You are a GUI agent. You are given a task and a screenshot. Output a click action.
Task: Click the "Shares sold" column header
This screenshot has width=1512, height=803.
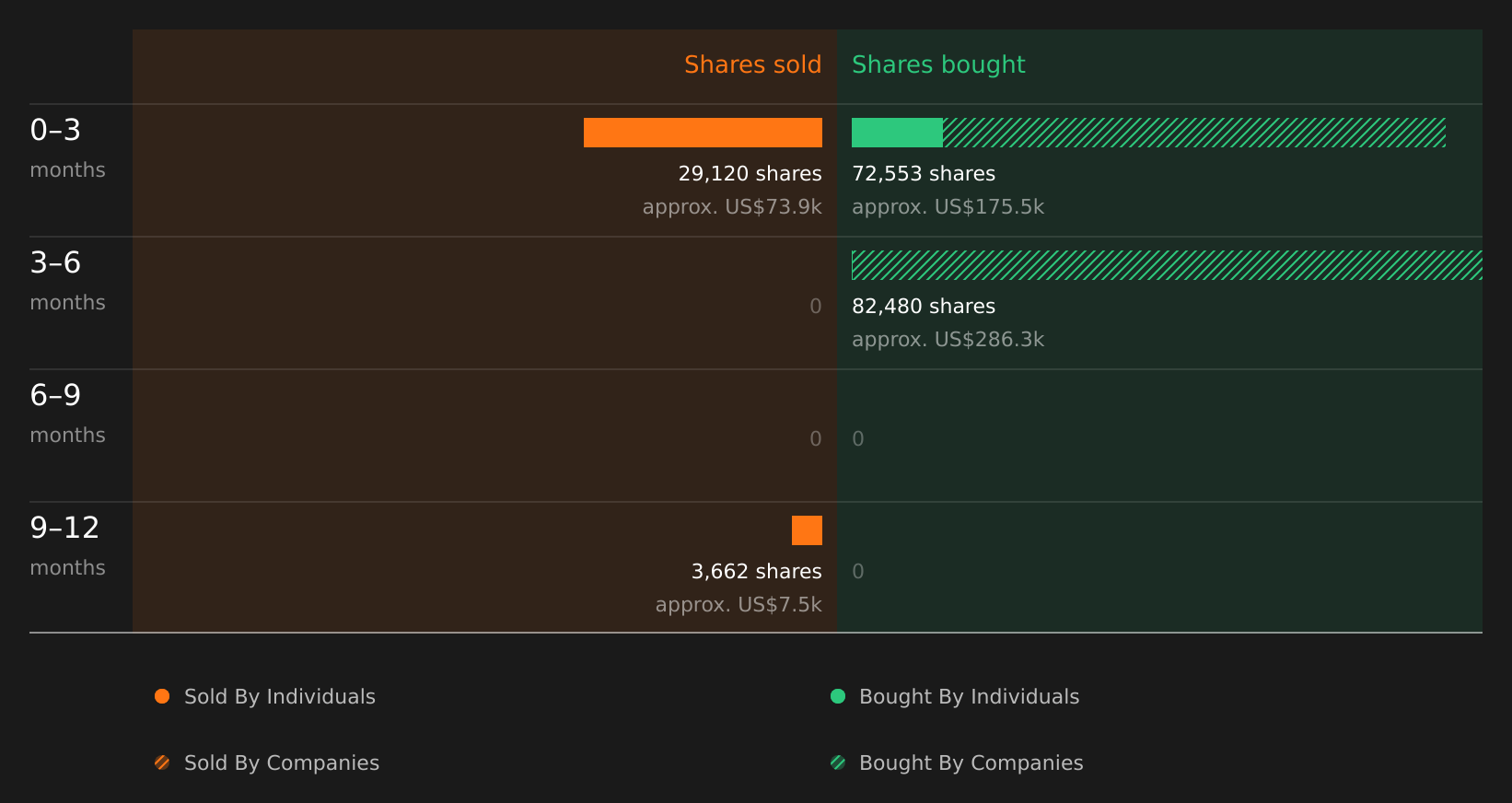click(752, 64)
